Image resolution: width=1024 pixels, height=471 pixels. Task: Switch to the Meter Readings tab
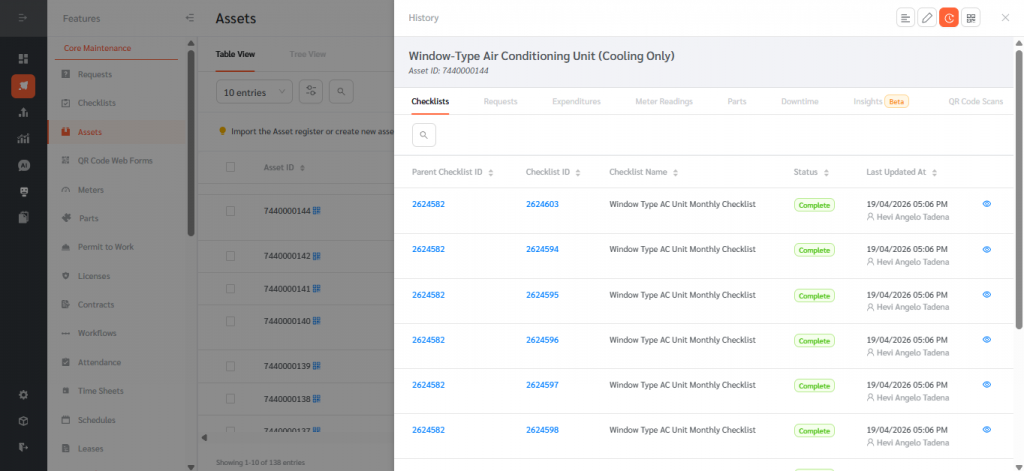(x=664, y=101)
